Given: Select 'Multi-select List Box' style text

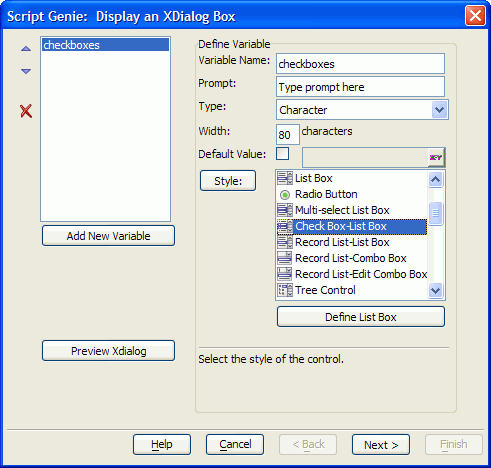Looking at the screenshot, I should pos(342,210).
